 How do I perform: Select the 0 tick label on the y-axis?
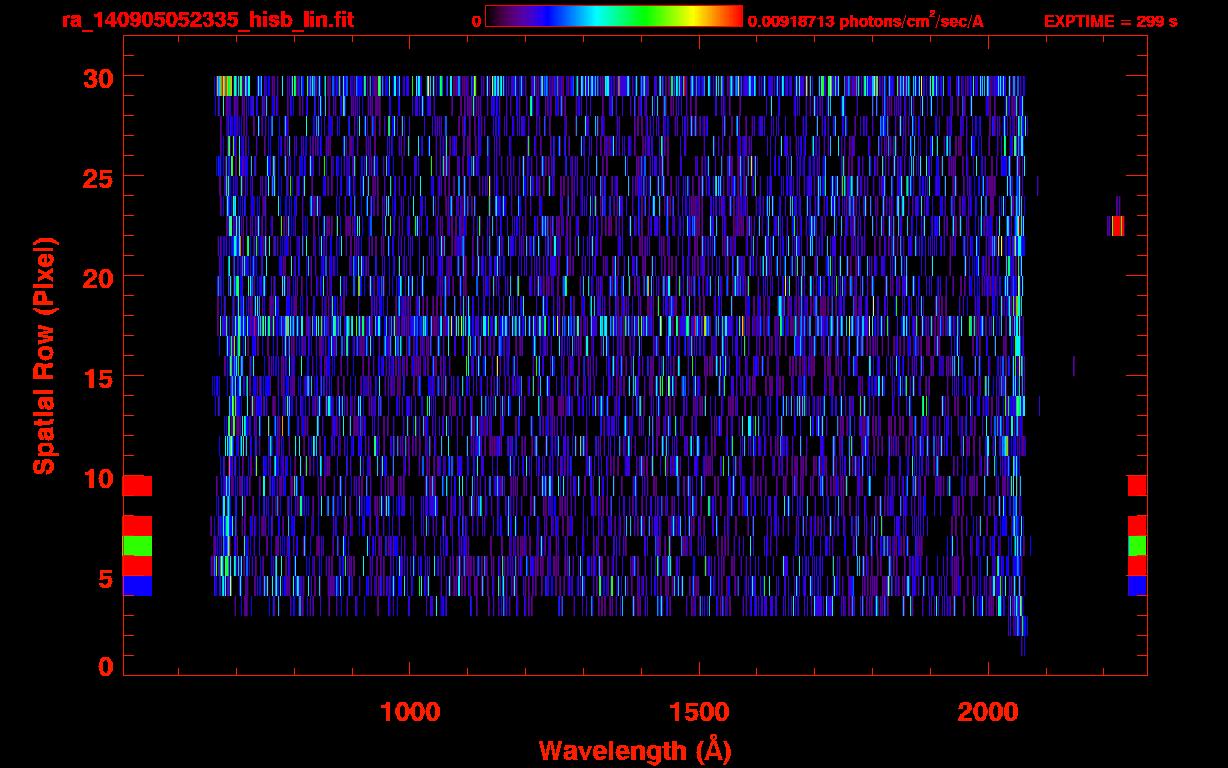(105, 666)
